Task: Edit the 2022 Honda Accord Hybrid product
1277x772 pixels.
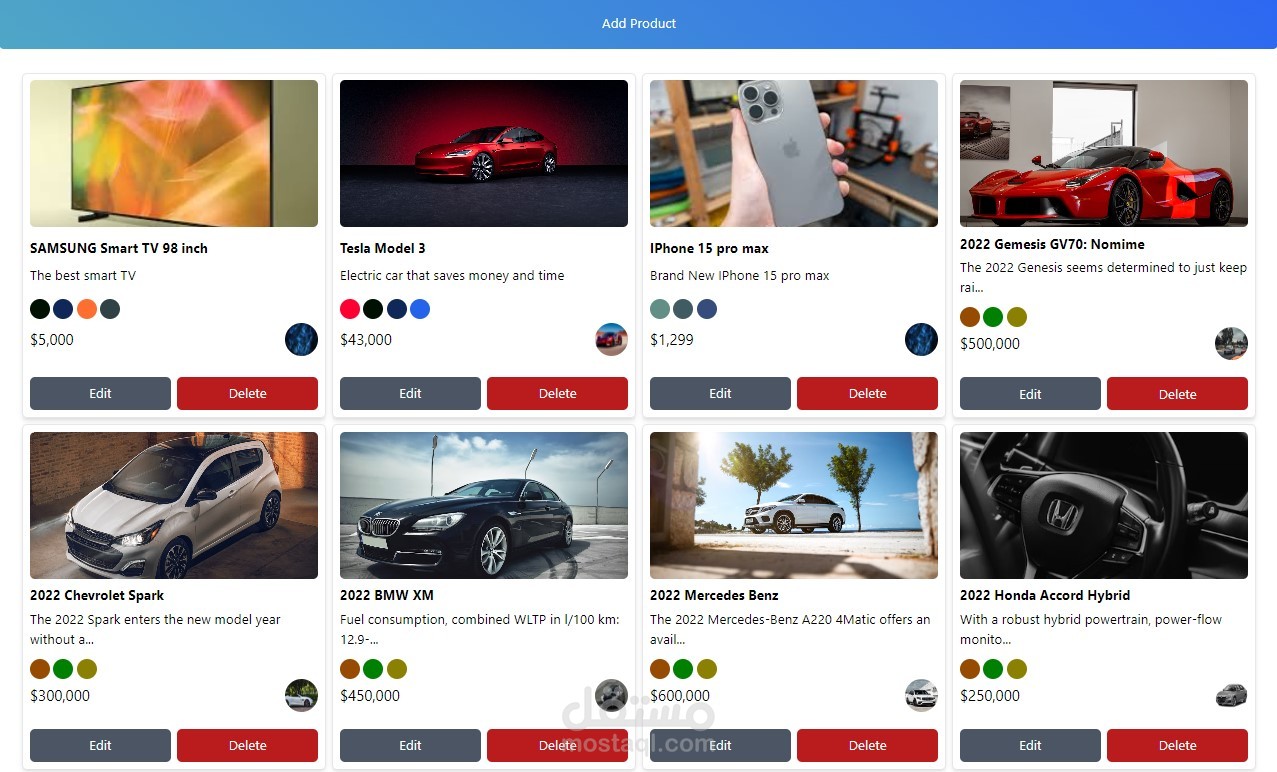Action: pyautogui.click(x=1029, y=745)
